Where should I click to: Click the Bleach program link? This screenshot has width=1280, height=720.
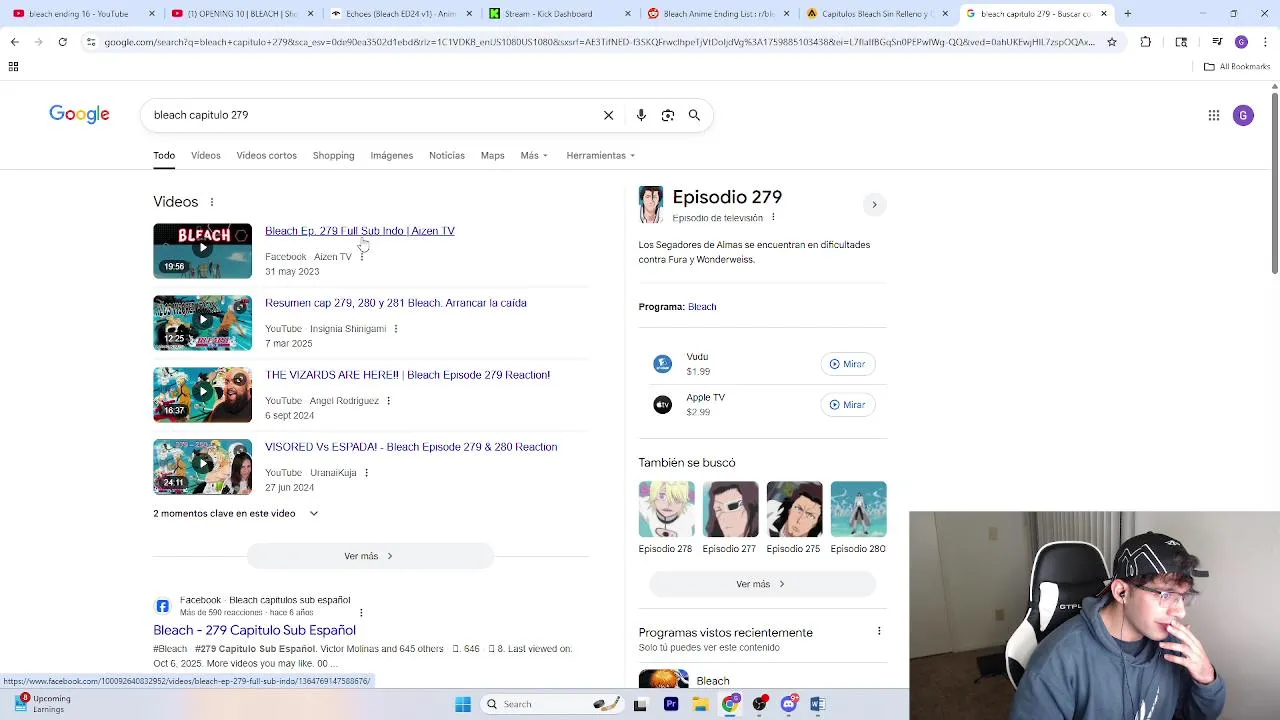(702, 307)
